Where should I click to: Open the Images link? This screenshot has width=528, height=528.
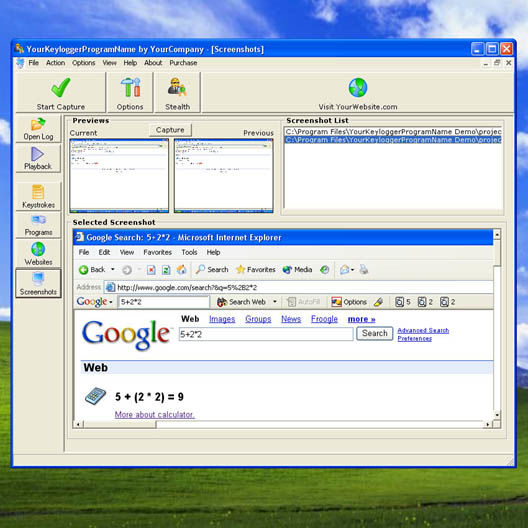pyautogui.click(x=222, y=319)
